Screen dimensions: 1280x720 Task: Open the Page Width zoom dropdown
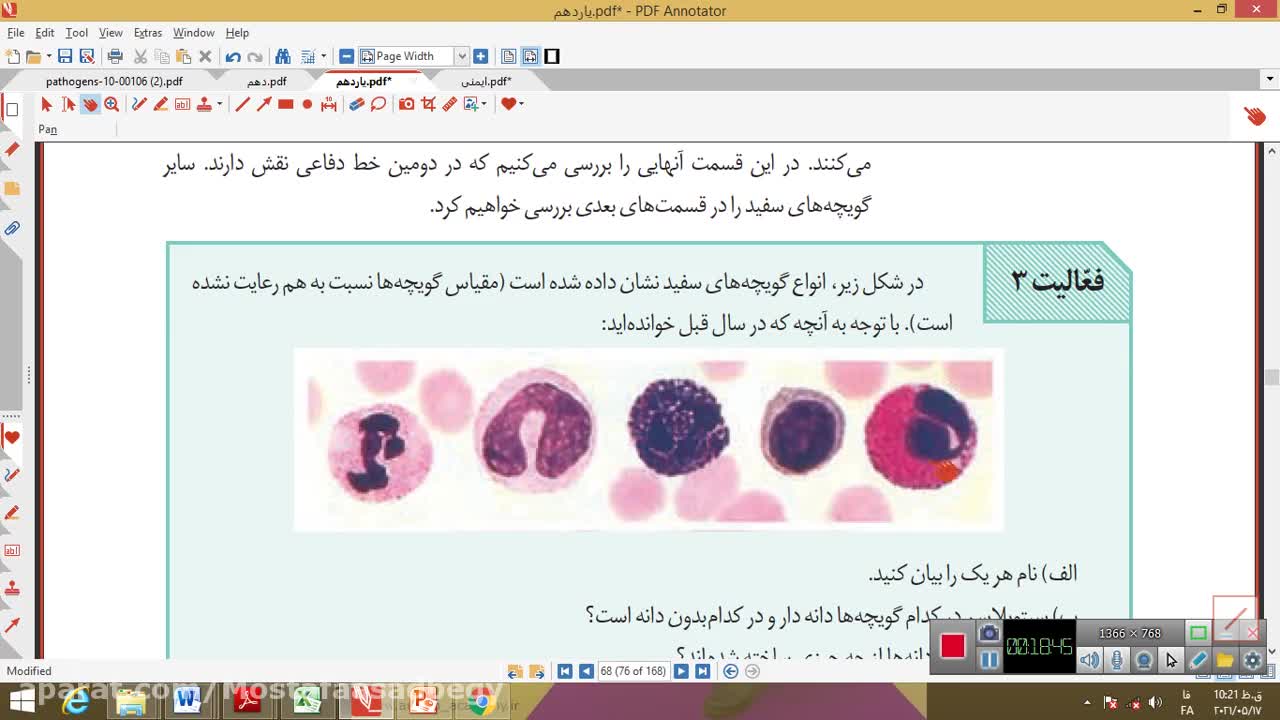(461, 57)
